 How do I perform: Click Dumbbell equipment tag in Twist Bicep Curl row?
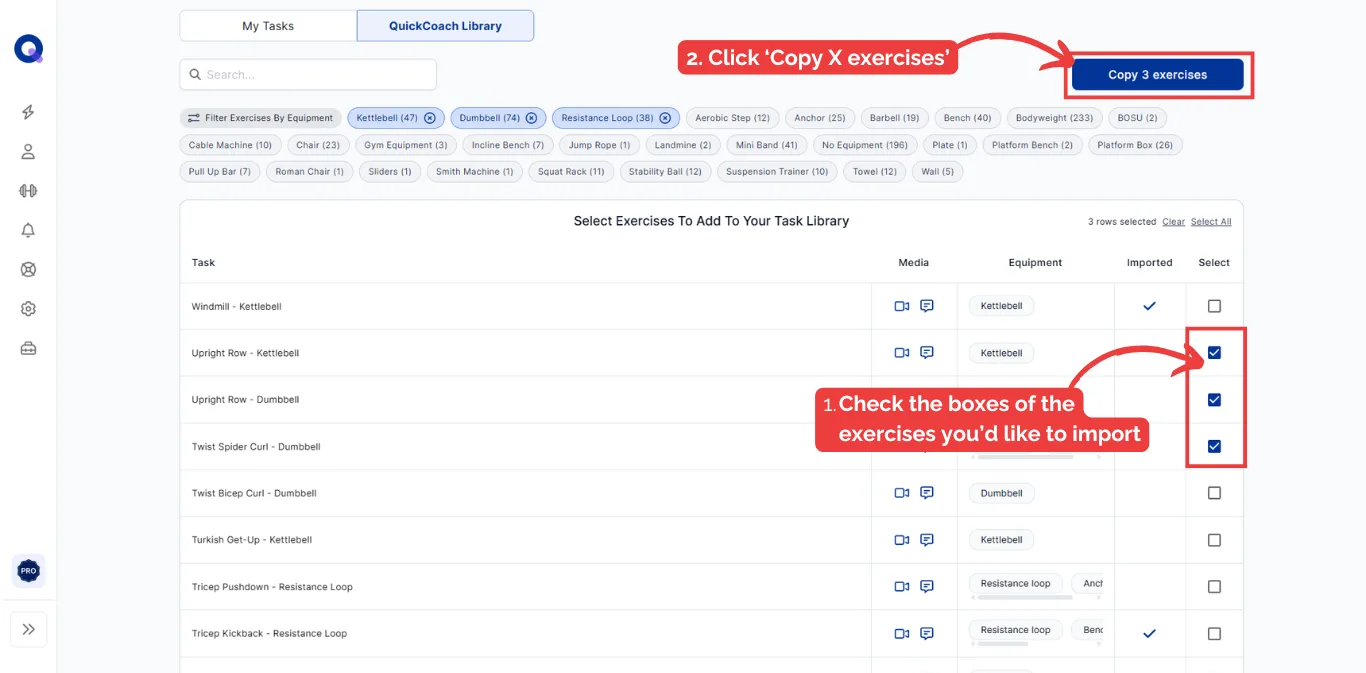(1001, 493)
